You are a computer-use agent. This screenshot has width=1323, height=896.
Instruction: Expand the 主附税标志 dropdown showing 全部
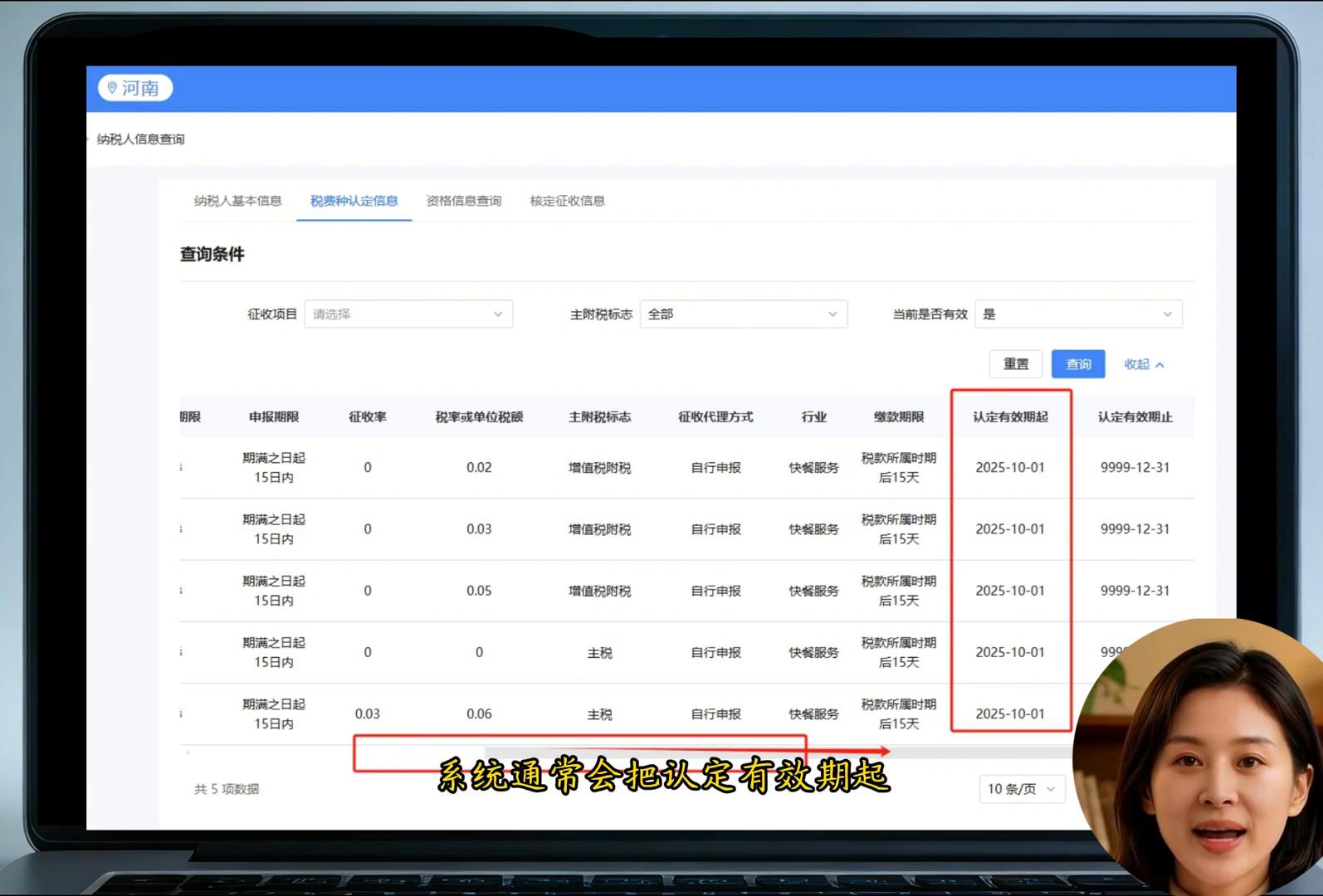744,314
